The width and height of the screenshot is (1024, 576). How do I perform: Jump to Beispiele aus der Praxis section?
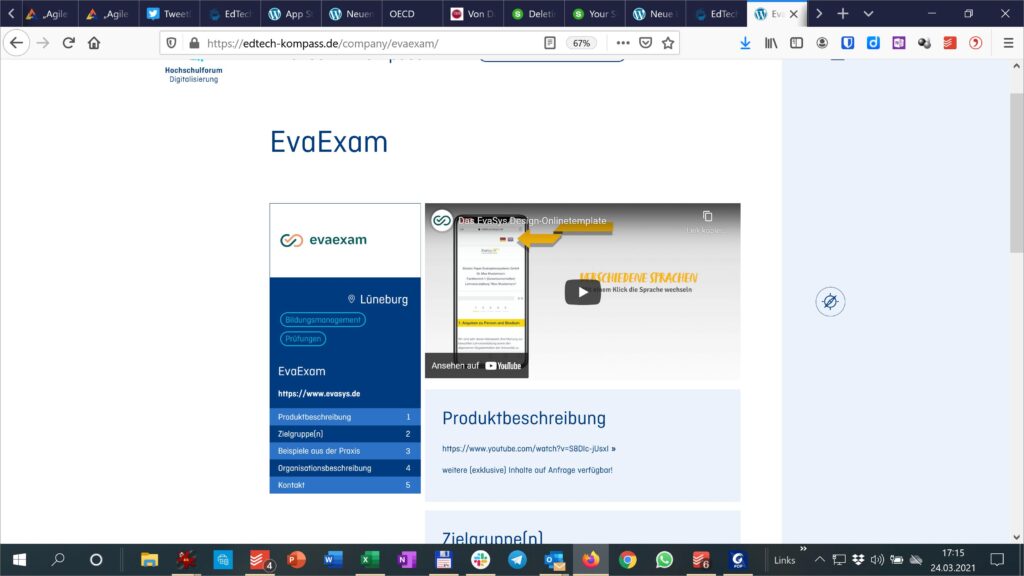coord(319,451)
